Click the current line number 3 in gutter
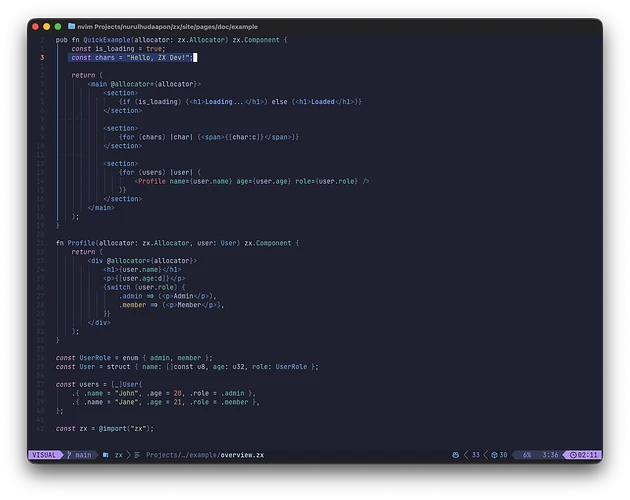 (x=43, y=58)
